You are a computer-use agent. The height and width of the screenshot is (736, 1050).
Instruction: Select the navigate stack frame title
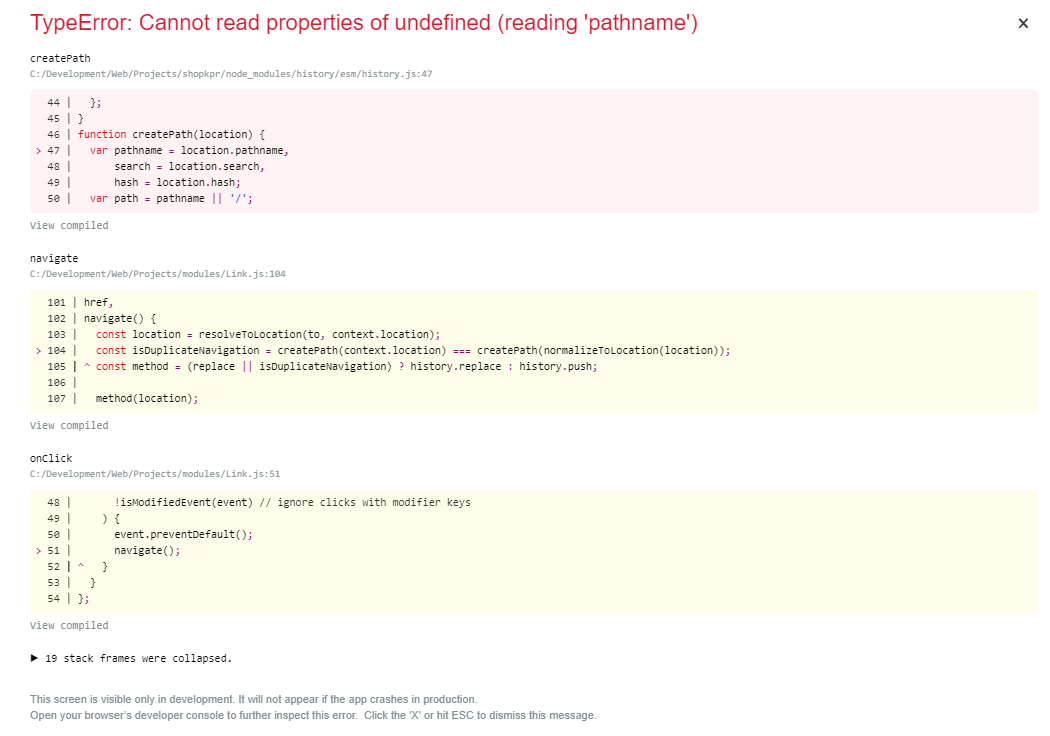pyautogui.click(x=54, y=258)
